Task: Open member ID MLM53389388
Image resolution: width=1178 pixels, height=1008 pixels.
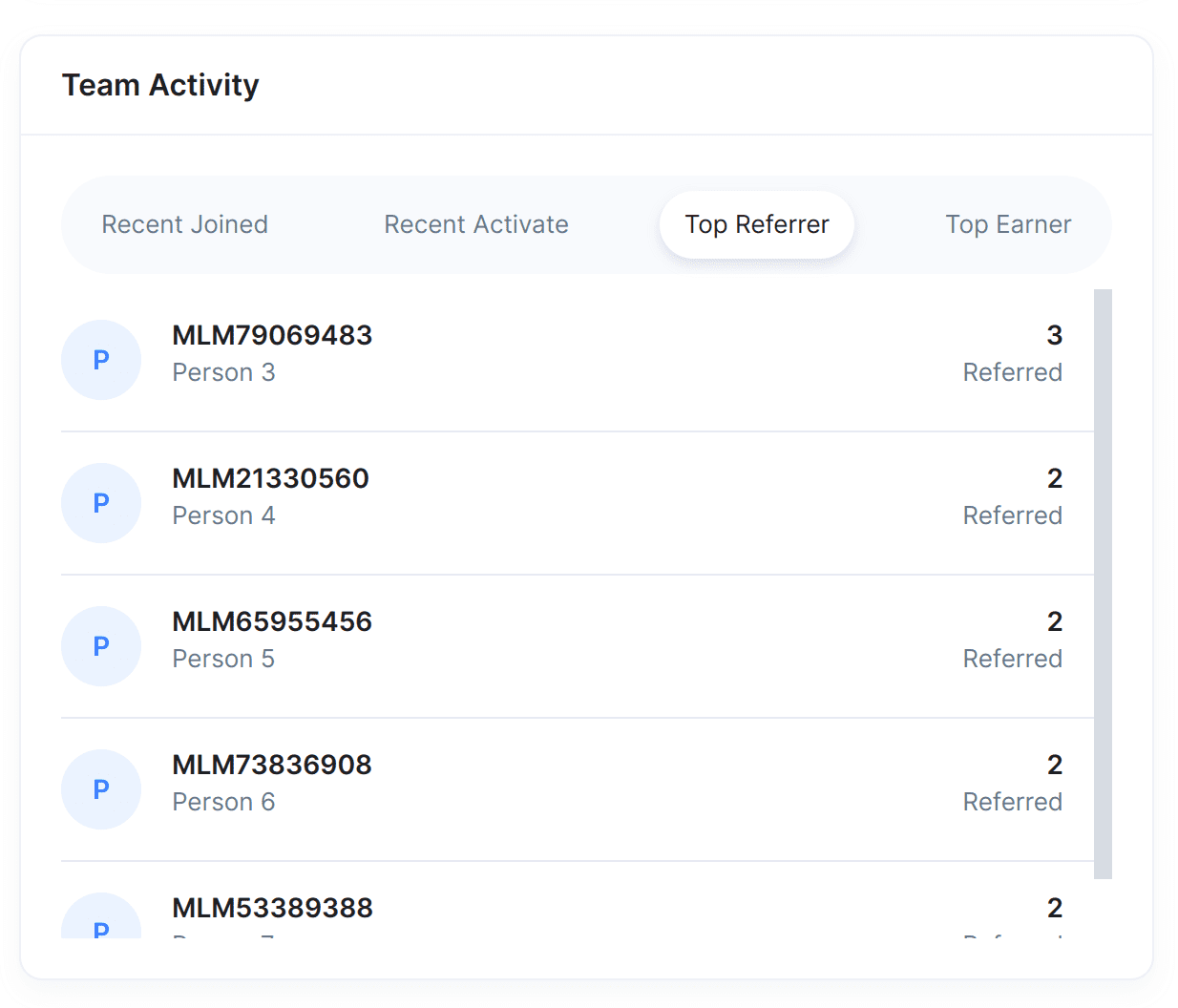Action: 272,908
